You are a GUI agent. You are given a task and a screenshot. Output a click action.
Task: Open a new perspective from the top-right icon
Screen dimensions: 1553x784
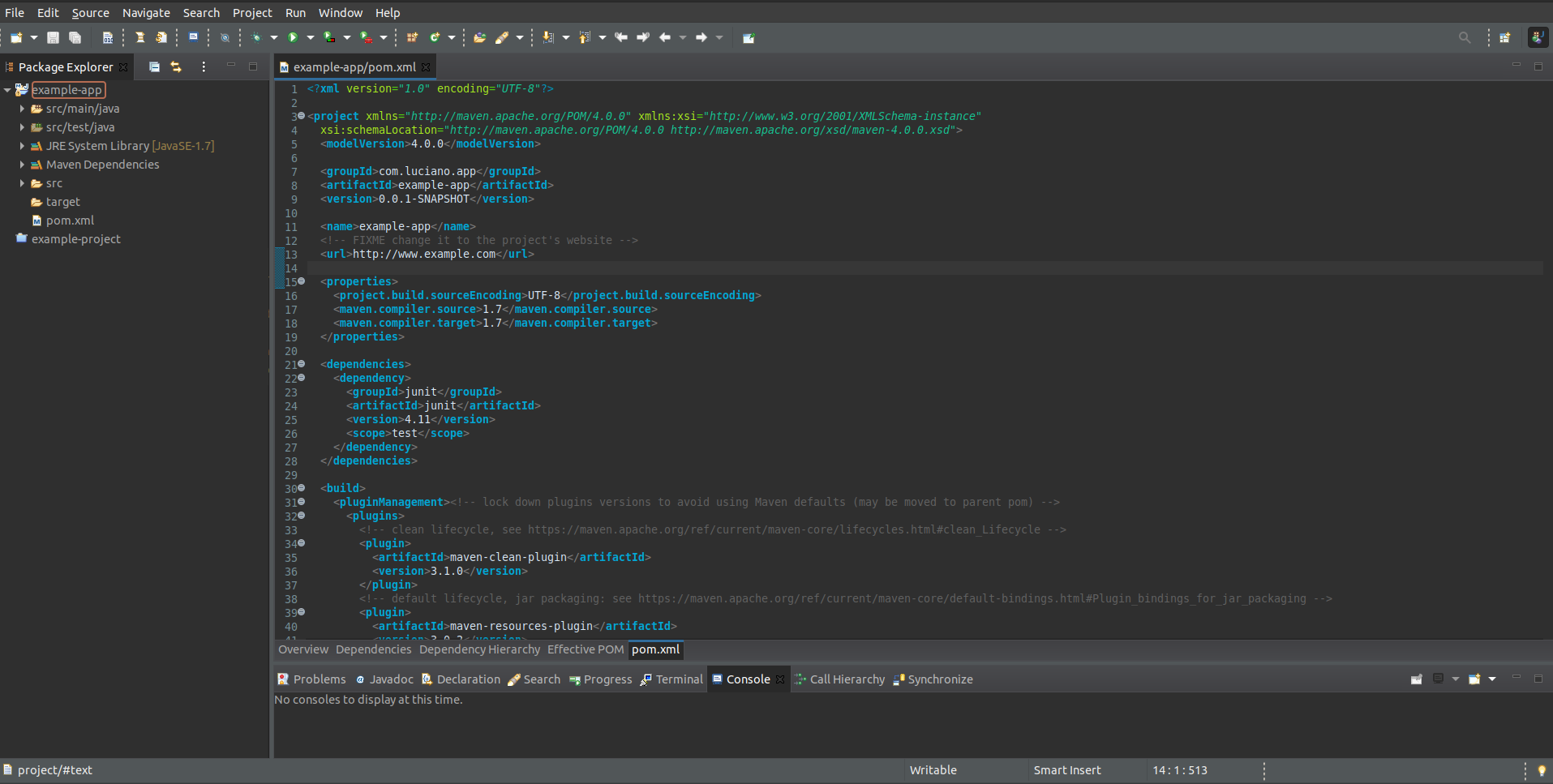tap(1506, 37)
